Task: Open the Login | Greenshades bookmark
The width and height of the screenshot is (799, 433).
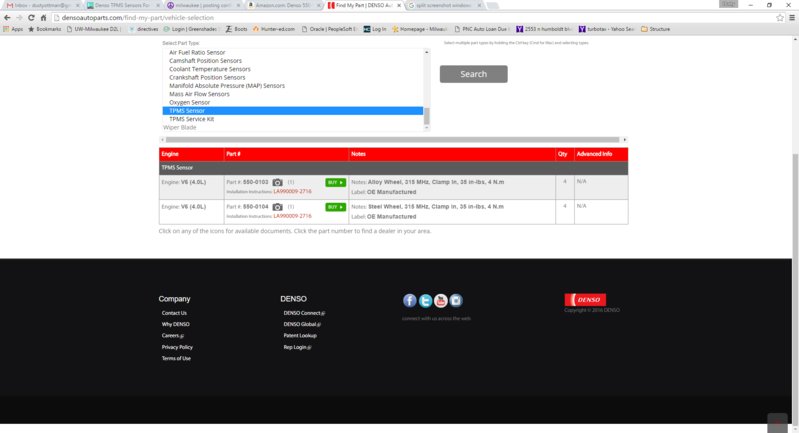Action: click(x=190, y=29)
